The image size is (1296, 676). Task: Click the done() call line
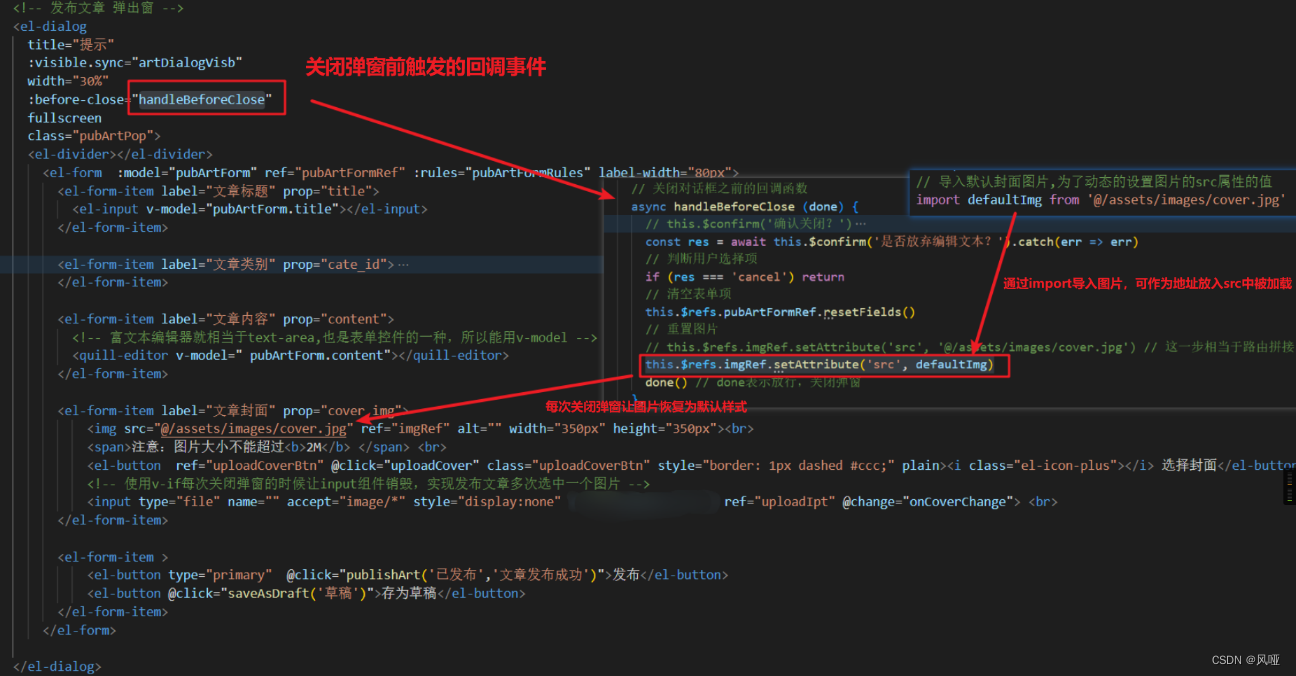point(667,383)
